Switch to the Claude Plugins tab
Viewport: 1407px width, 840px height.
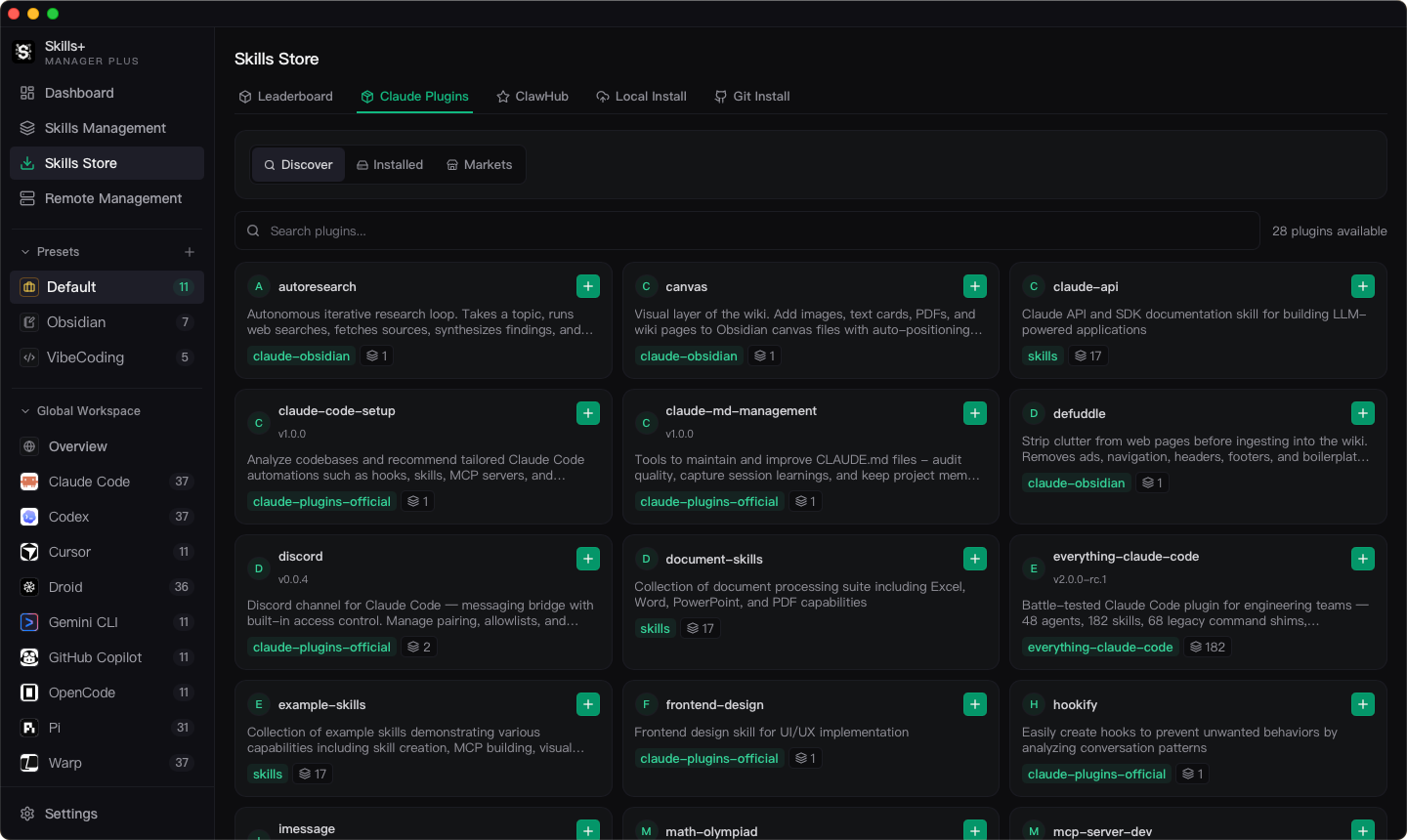tap(414, 97)
